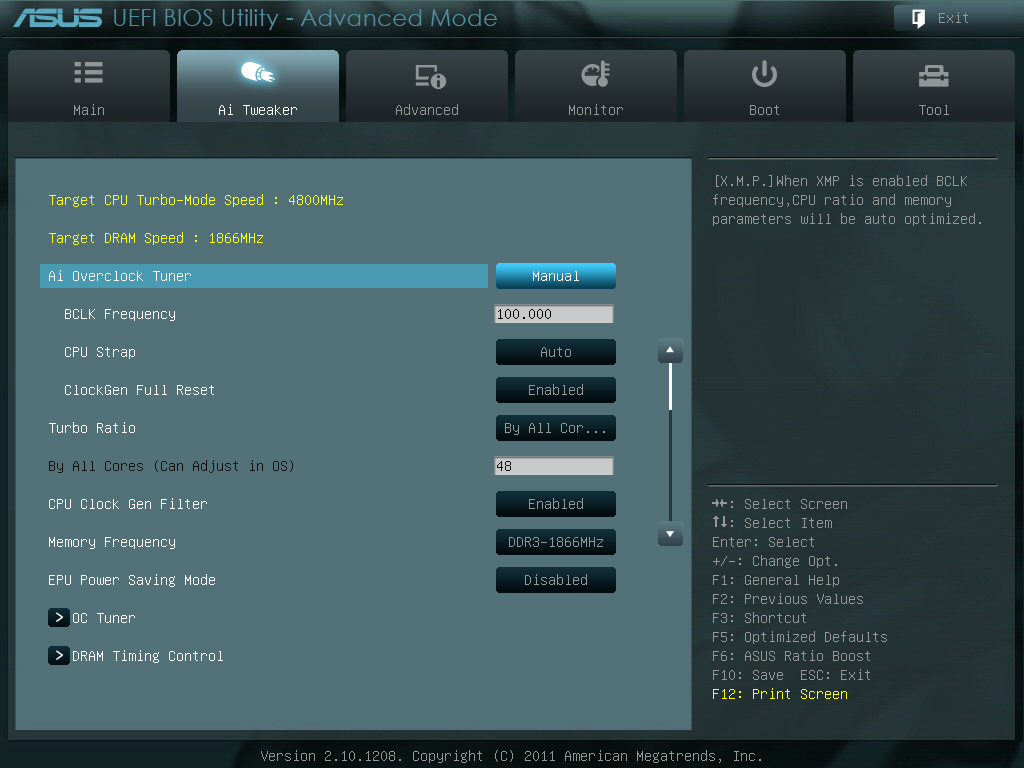Click the By All Cores value field
The height and width of the screenshot is (768, 1024).
click(x=554, y=466)
